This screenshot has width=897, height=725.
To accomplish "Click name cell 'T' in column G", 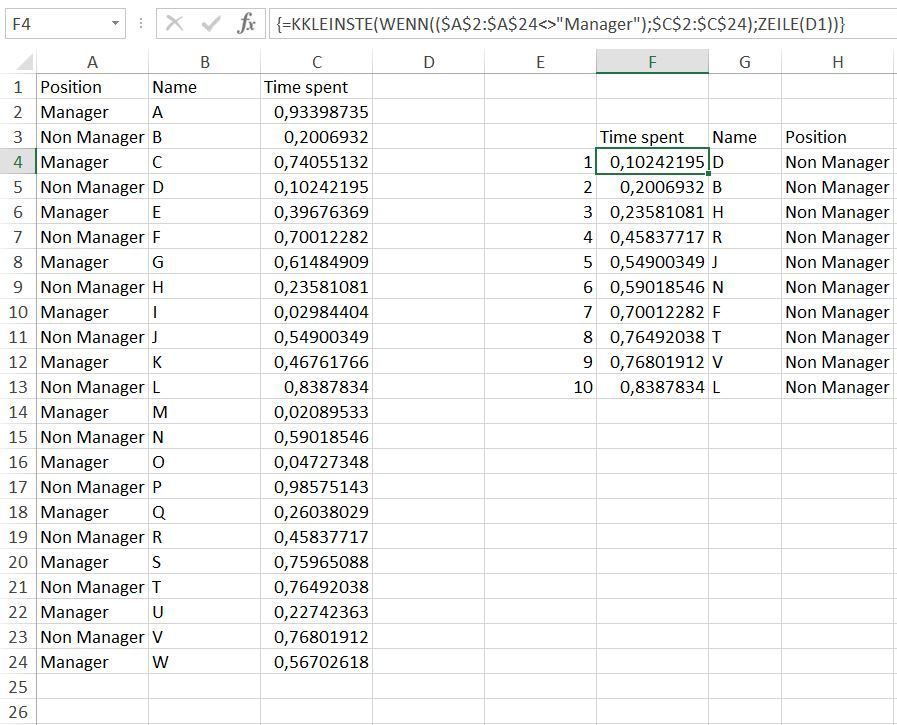I will coord(745,337).
